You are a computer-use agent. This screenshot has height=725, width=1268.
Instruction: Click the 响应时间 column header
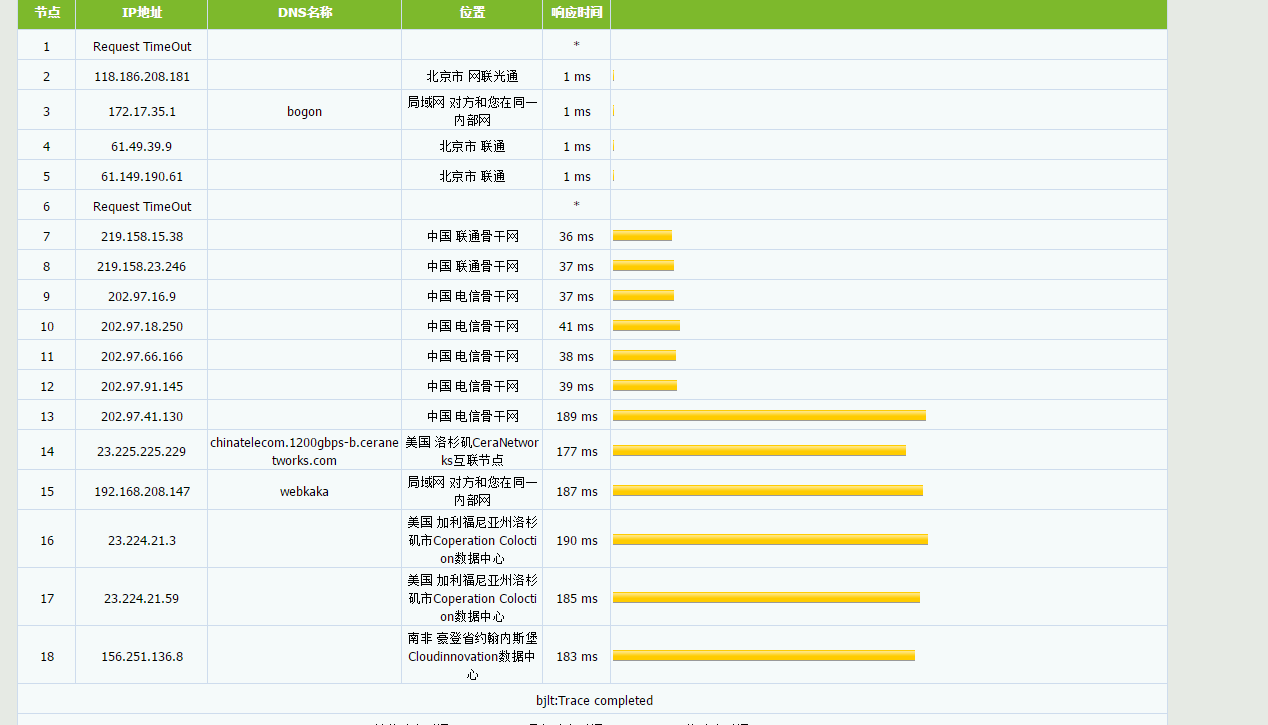point(576,14)
